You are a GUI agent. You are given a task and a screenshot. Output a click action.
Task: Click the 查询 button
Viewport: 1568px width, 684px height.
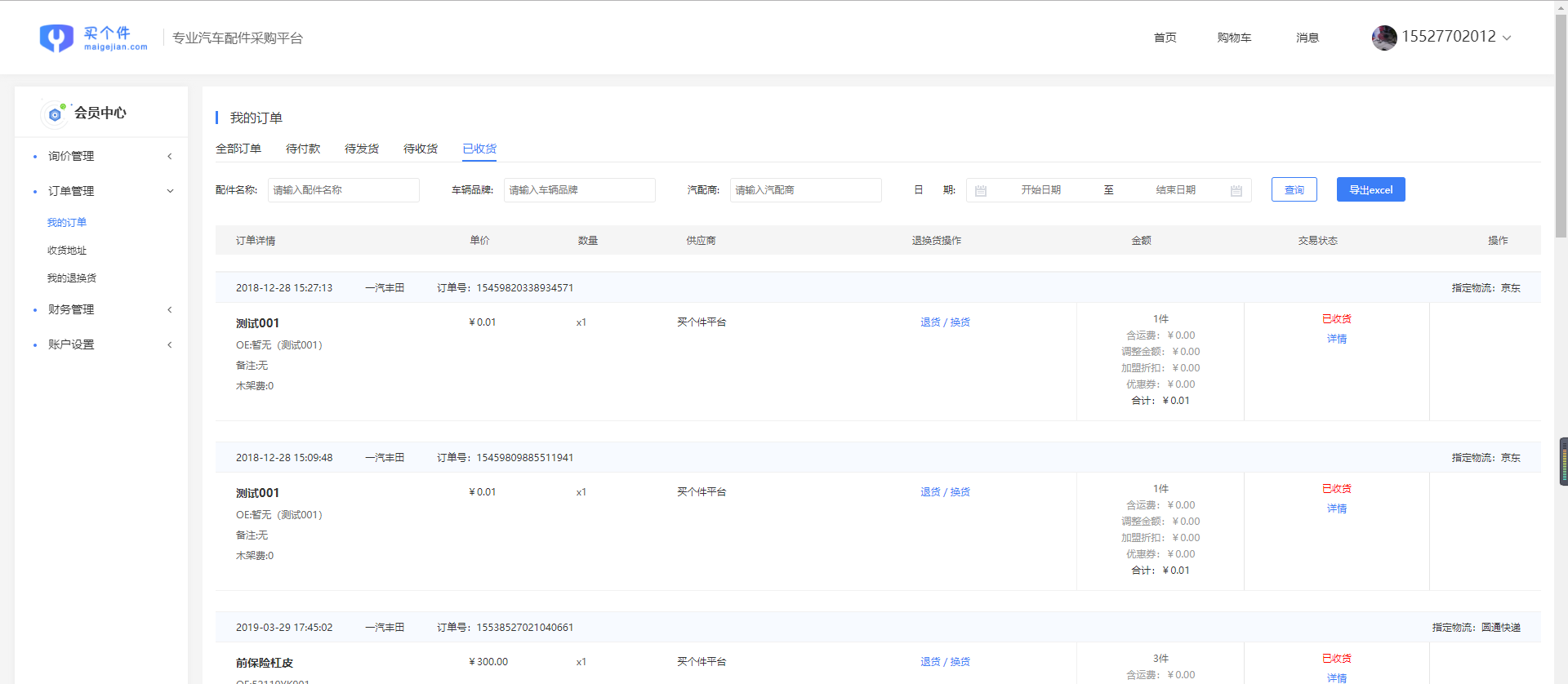1294,189
